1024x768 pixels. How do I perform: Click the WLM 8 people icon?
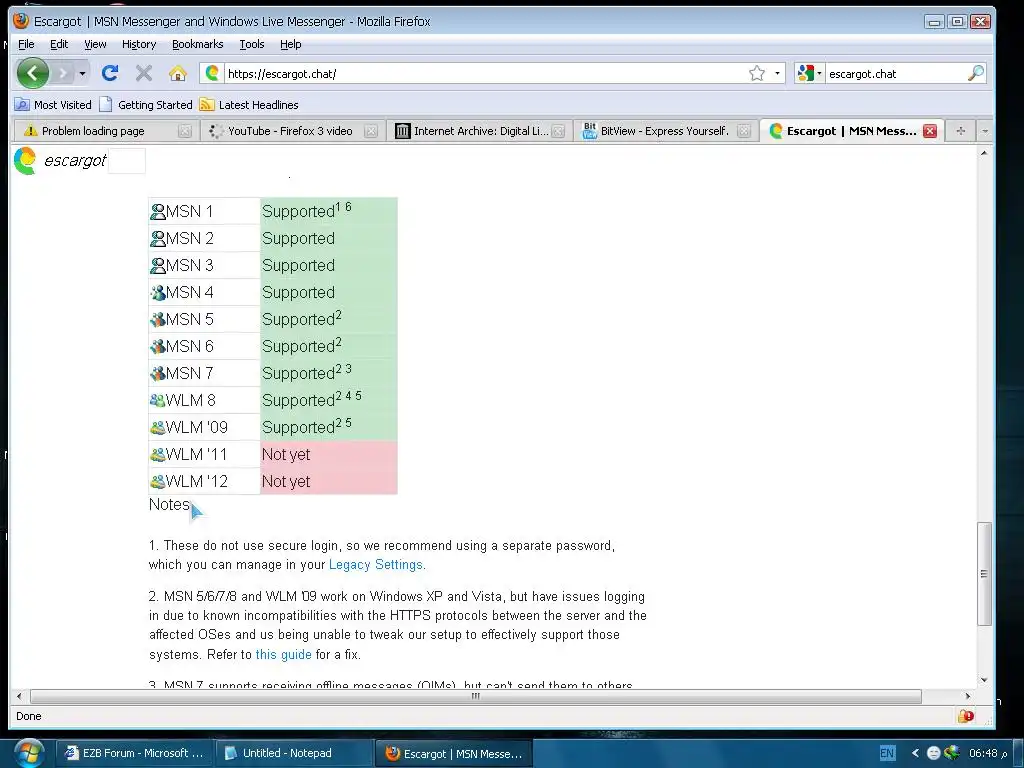click(x=157, y=400)
